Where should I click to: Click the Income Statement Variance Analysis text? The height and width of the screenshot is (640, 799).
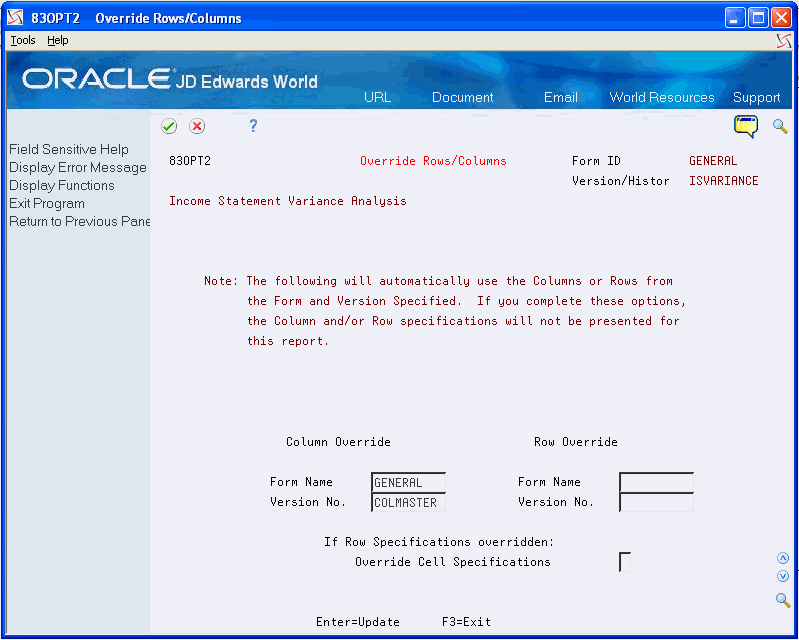point(288,201)
